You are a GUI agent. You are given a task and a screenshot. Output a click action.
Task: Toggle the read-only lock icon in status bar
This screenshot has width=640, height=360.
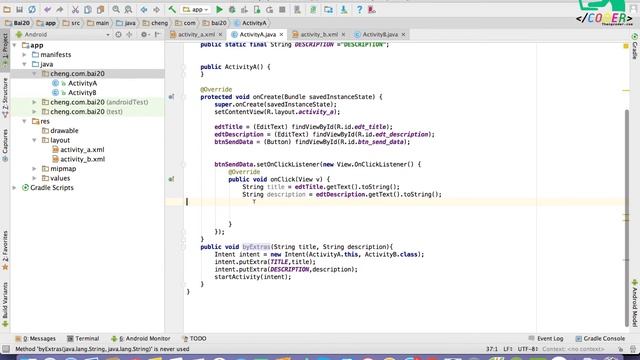click(620, 349)
